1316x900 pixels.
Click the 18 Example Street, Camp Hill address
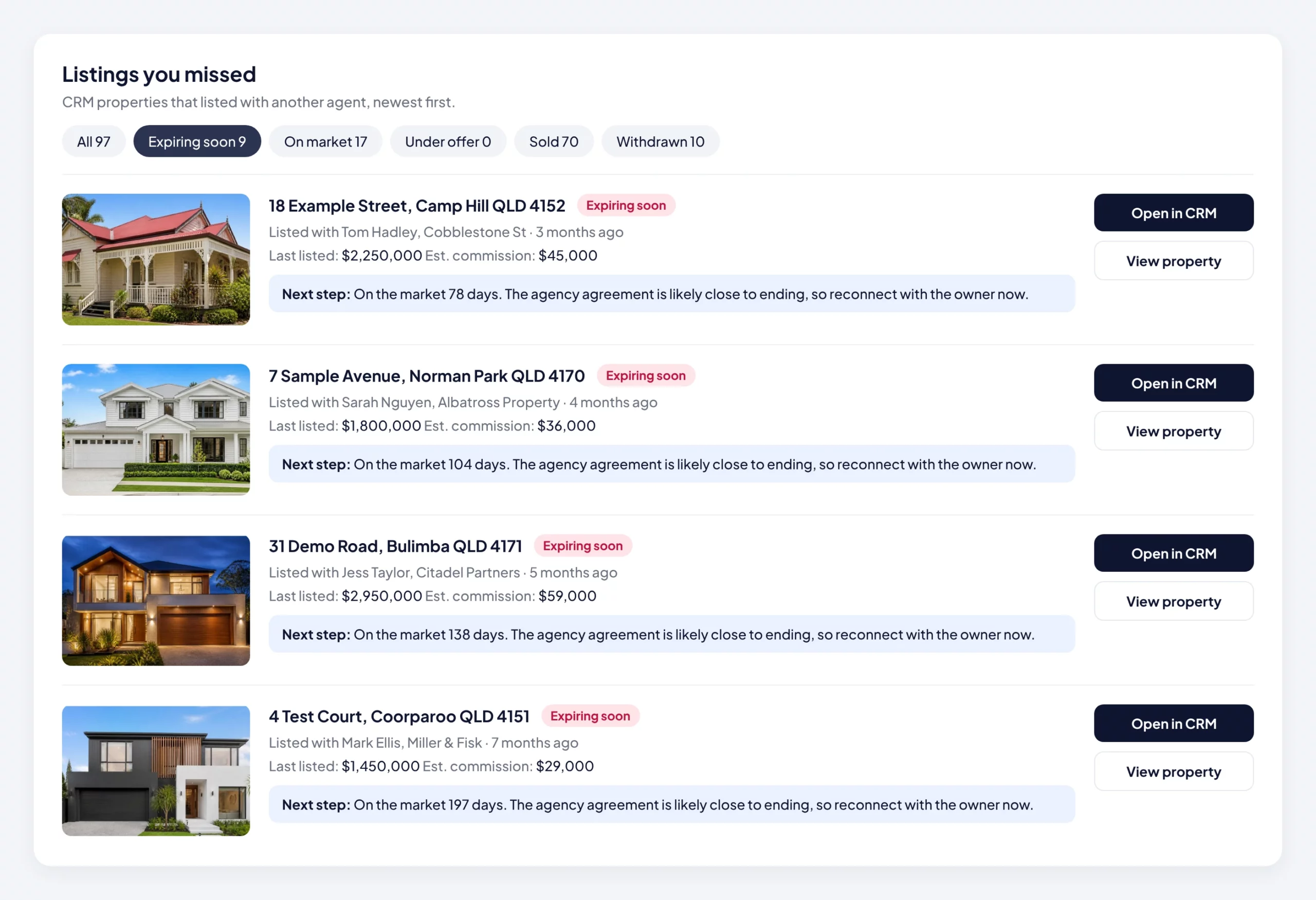417,206
